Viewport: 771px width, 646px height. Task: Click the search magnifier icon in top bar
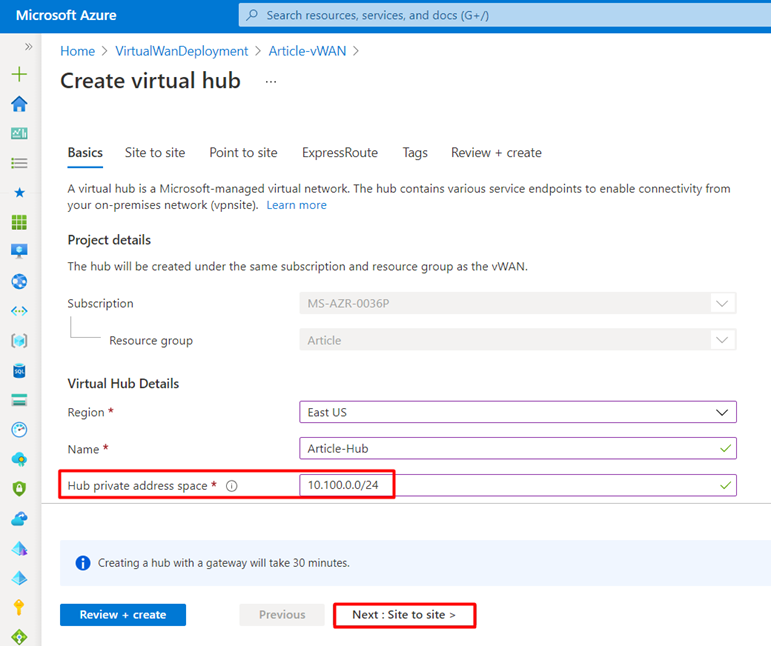[252, 15]
